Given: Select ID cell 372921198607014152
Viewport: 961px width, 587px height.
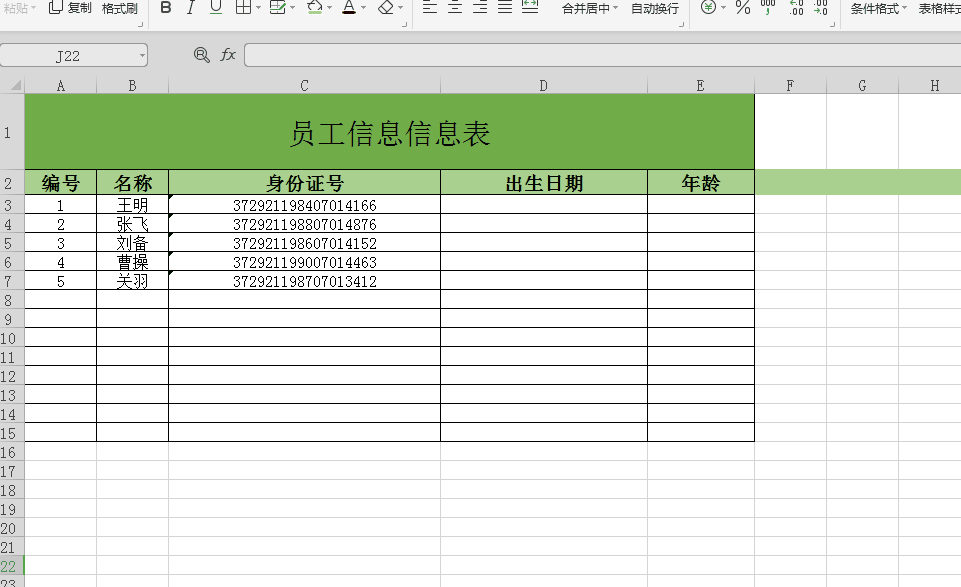Looking at the screenshot, I should click(x=305, y=243).
